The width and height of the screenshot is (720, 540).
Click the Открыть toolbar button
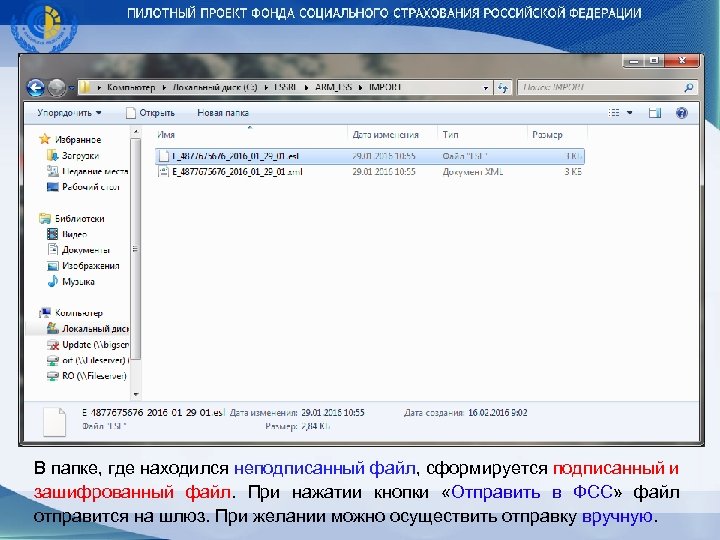(x=151, y=113)
